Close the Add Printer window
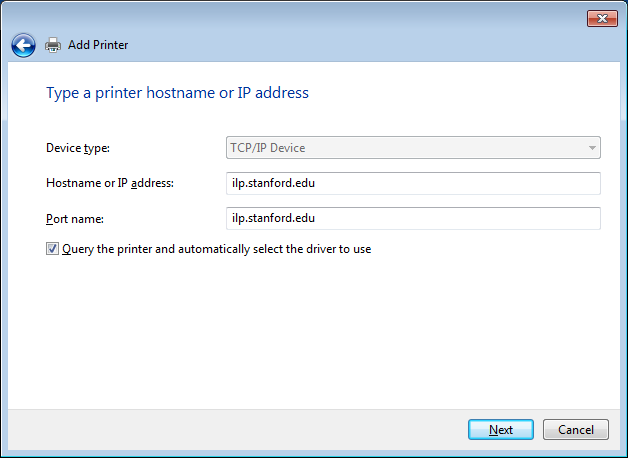This screenshot has height=458, width=628. click(x=601, y=18)
